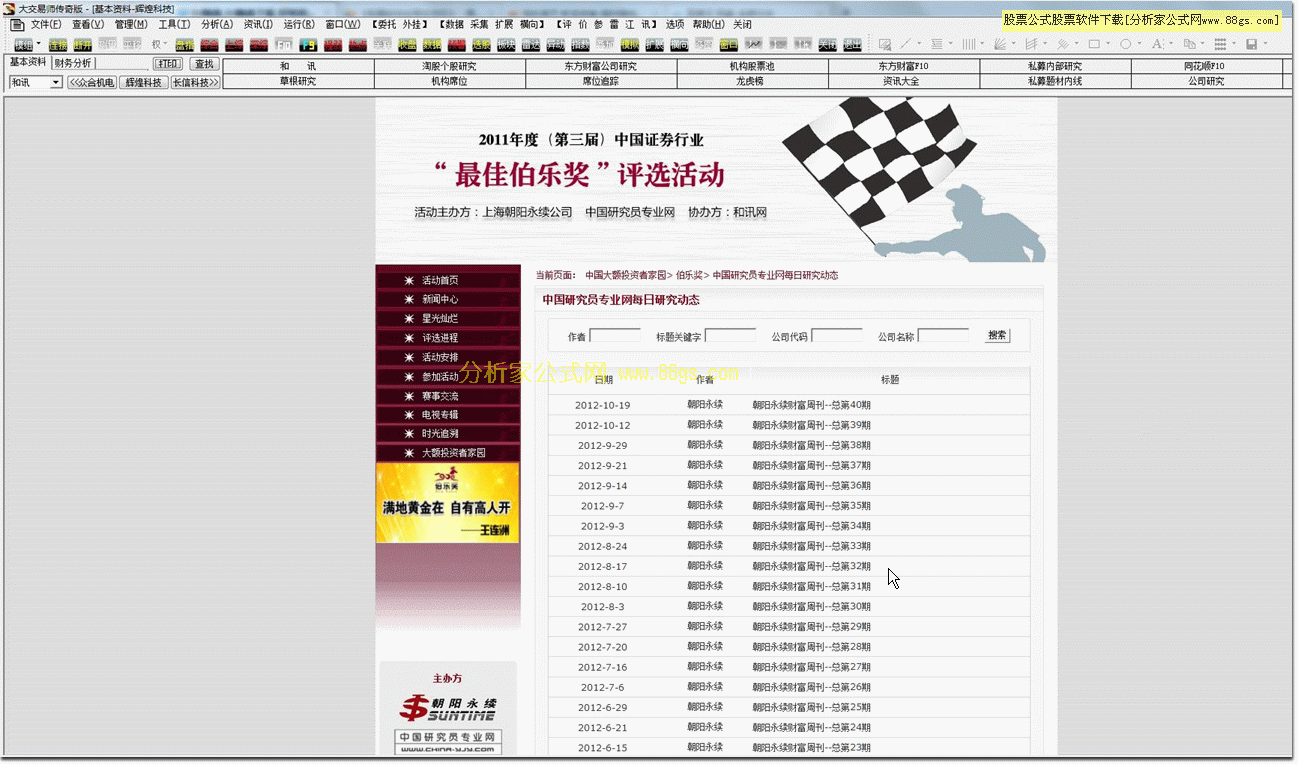Select the rectangle drawing tool
The width and height of the screenshot is (1298, 764).
click(1094, 44)
